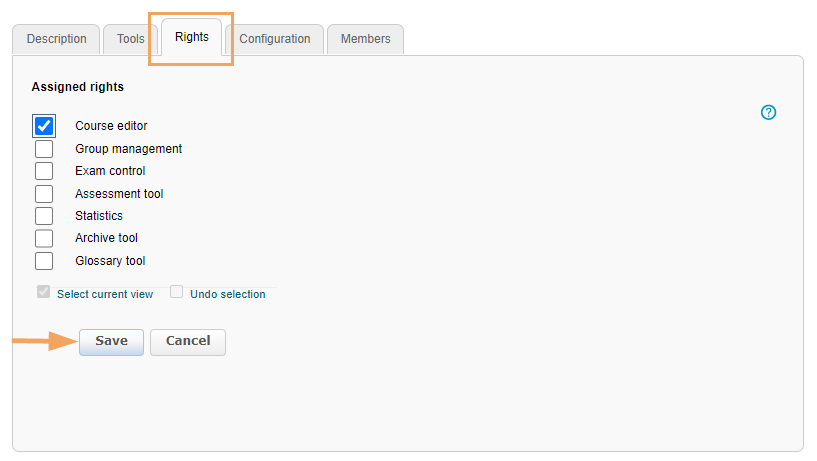
Task: Click the Course editor label text
Action: coord(111,126)
